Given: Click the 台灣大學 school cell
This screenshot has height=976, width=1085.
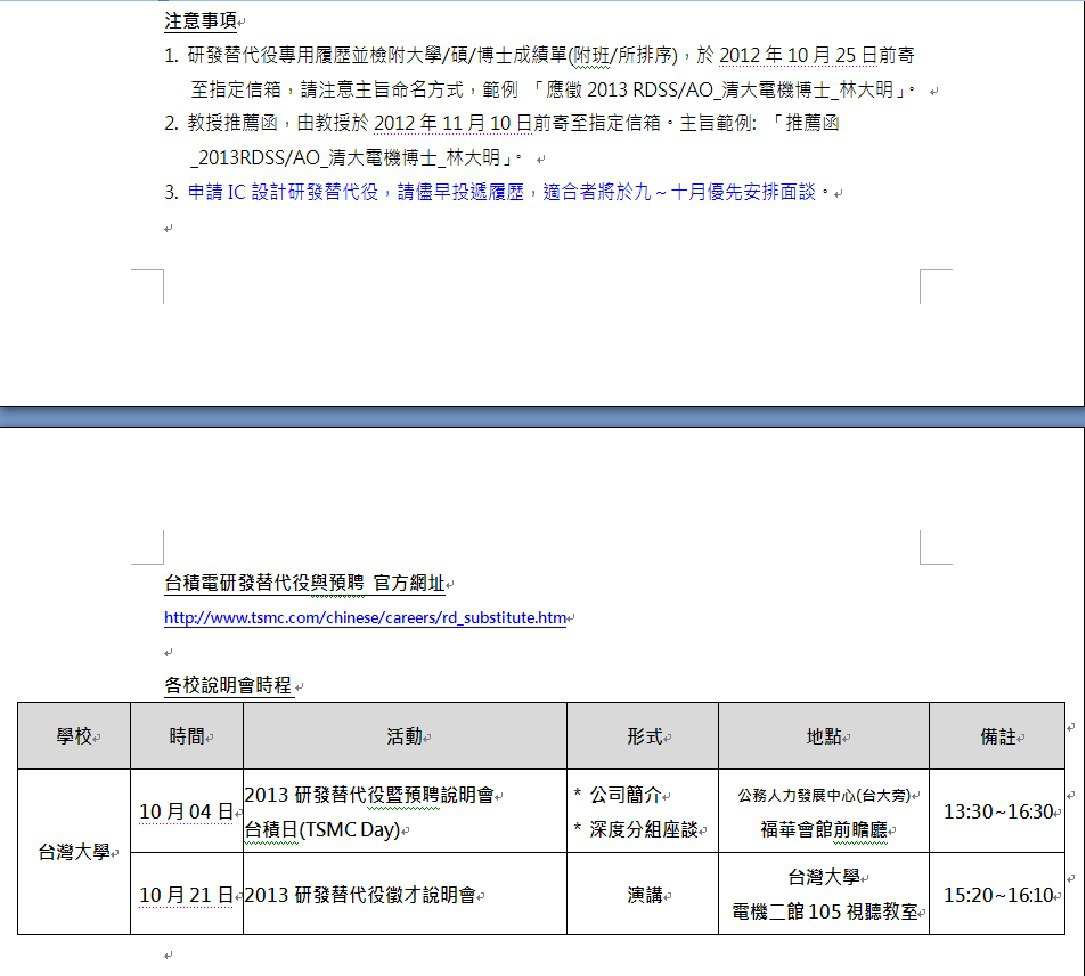Looking at the screenshot, I should [x=74, y=852].
